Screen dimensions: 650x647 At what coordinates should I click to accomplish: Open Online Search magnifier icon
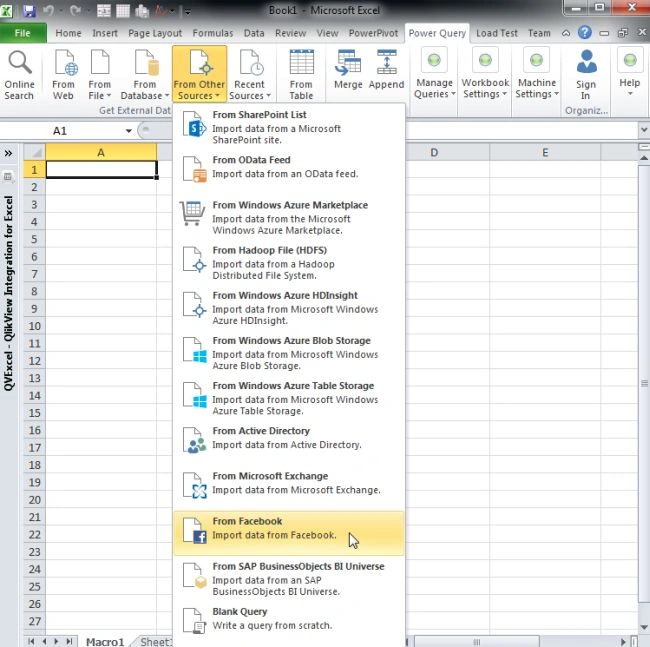tap(19, 62)
